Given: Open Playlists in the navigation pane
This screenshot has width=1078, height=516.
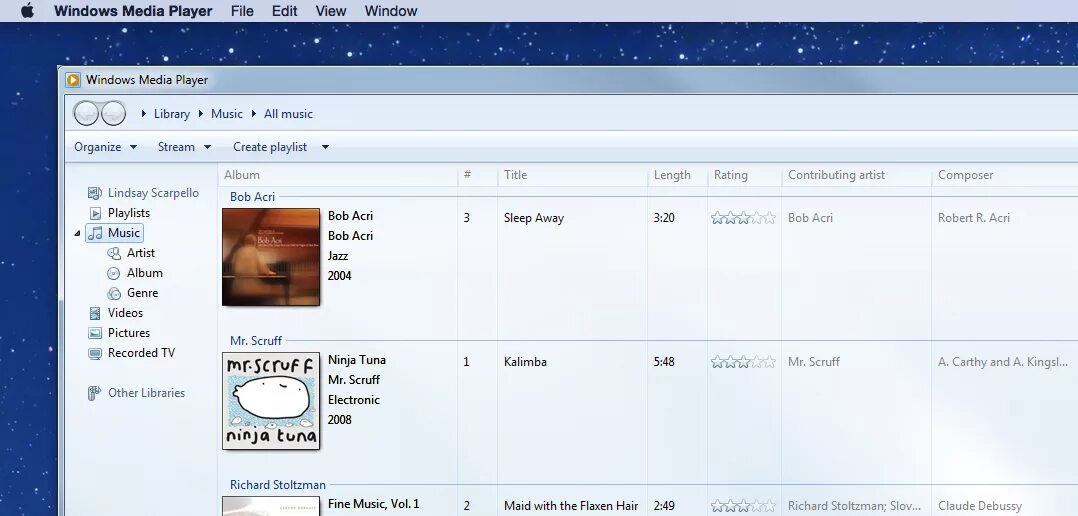Looking at the screenshot, I should (x=129, y=213).
